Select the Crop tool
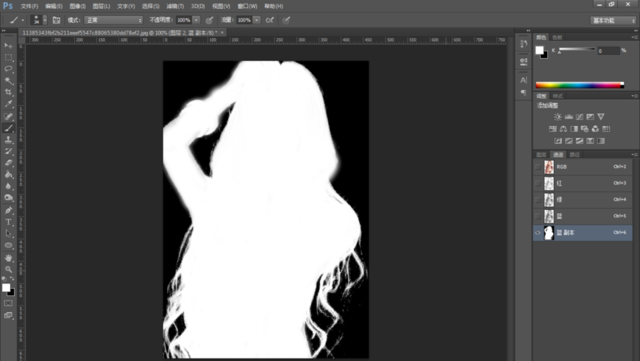Image resolution: width=640 pixels, height=361 pixels. [x=8, y=92]
